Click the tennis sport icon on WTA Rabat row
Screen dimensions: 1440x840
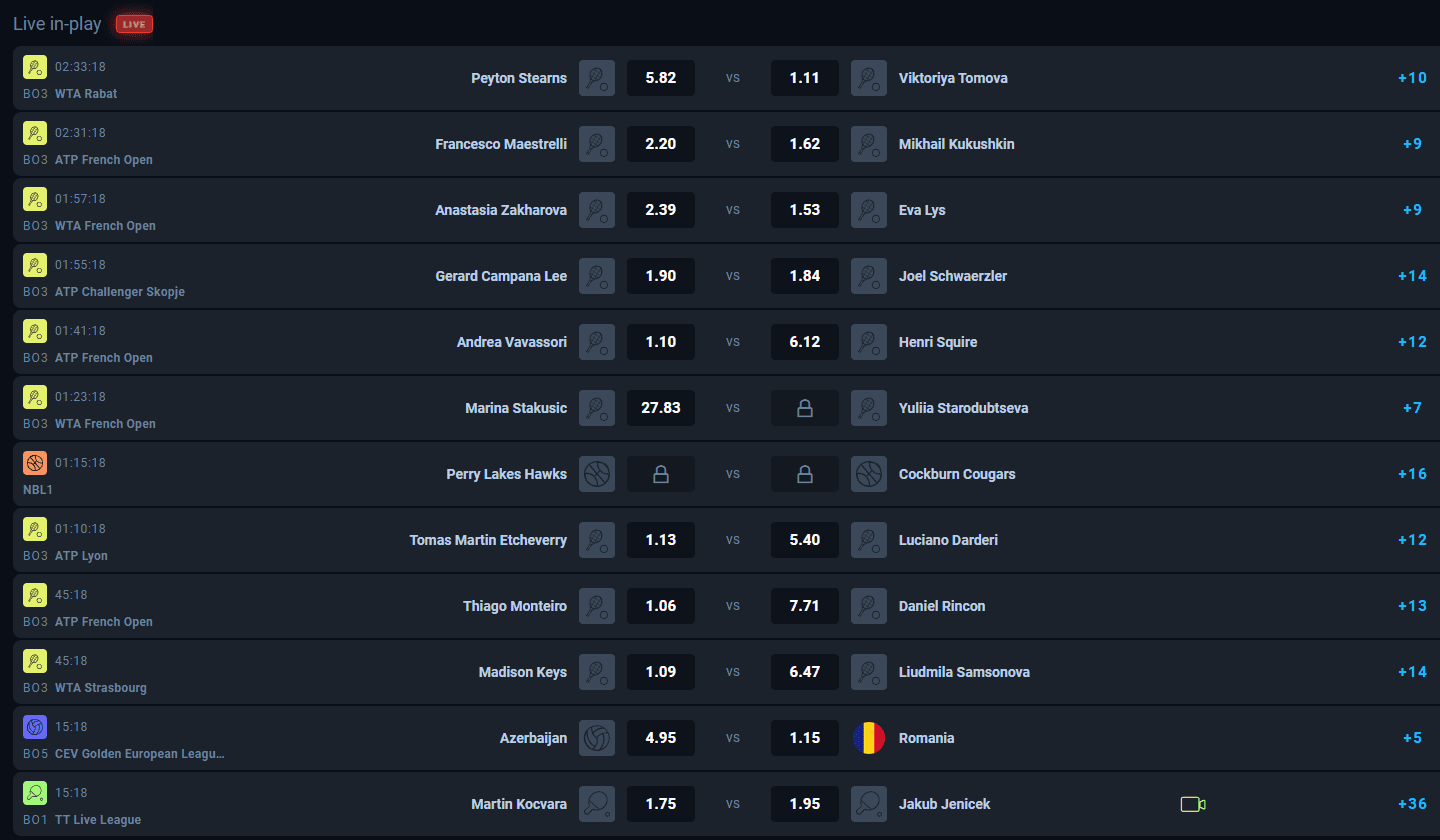(x=34, y=66)
